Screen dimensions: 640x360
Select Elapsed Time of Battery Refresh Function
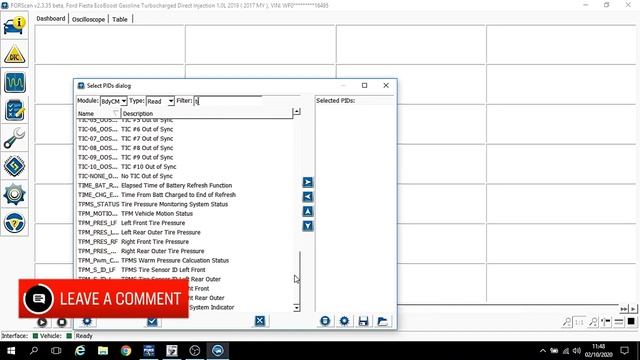tap(184, 185)
